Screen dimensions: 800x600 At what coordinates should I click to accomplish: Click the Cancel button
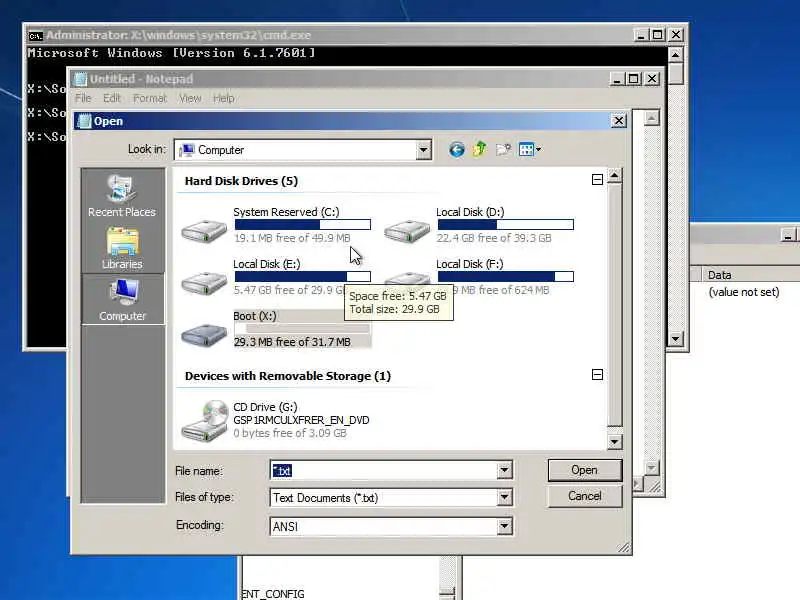pyautogui.click(x=585, y=496)
